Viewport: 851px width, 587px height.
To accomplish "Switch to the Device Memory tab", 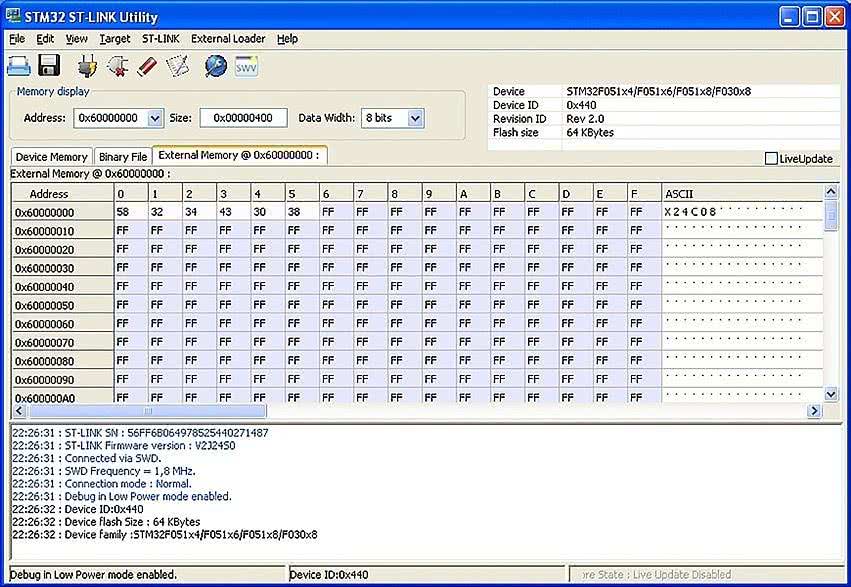I will tap(51, 157).
